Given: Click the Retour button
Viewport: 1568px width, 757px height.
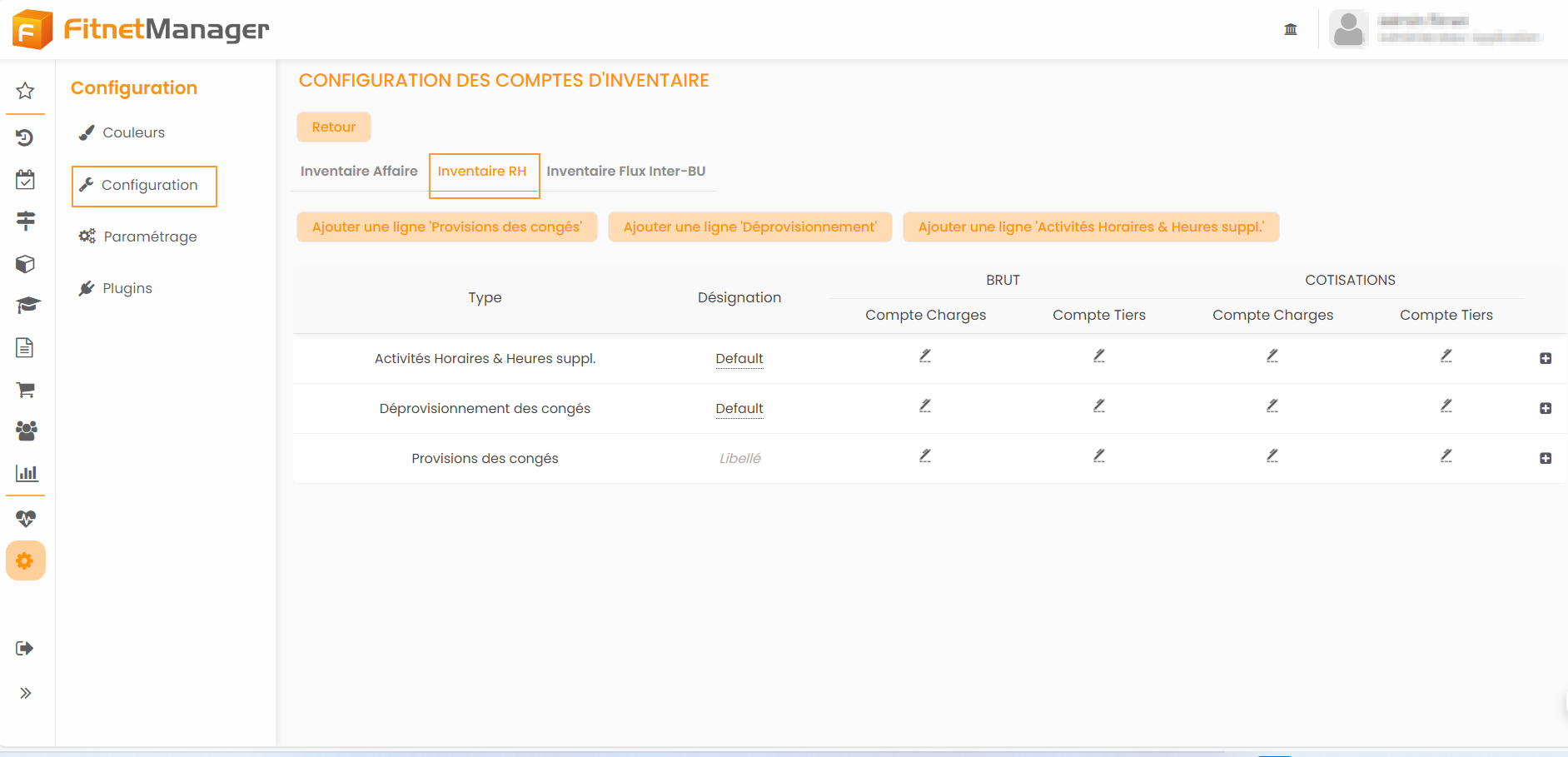Looking at the screenshot, I should coord(333,127).
